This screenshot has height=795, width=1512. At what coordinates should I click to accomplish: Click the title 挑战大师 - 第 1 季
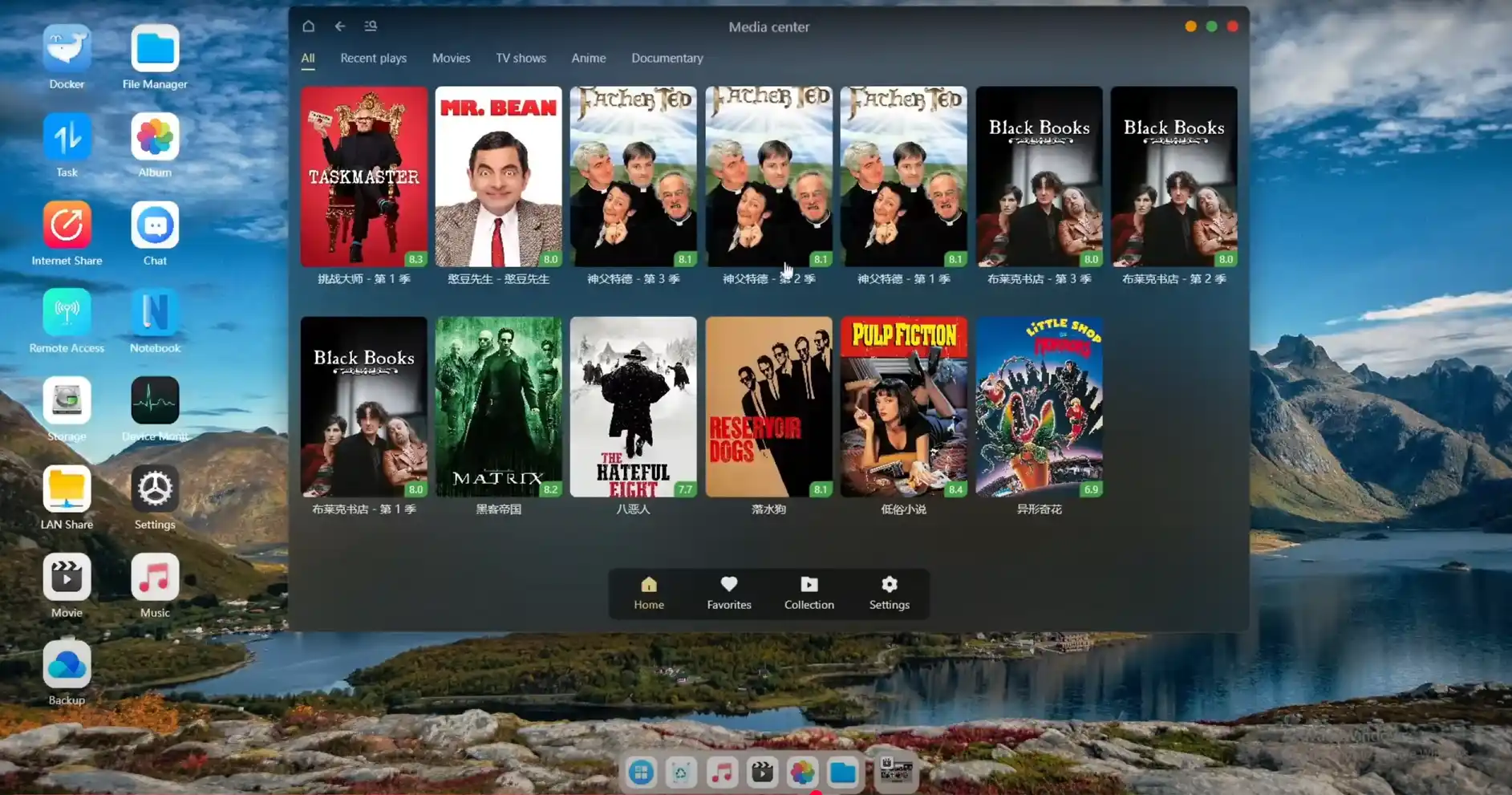363,279
